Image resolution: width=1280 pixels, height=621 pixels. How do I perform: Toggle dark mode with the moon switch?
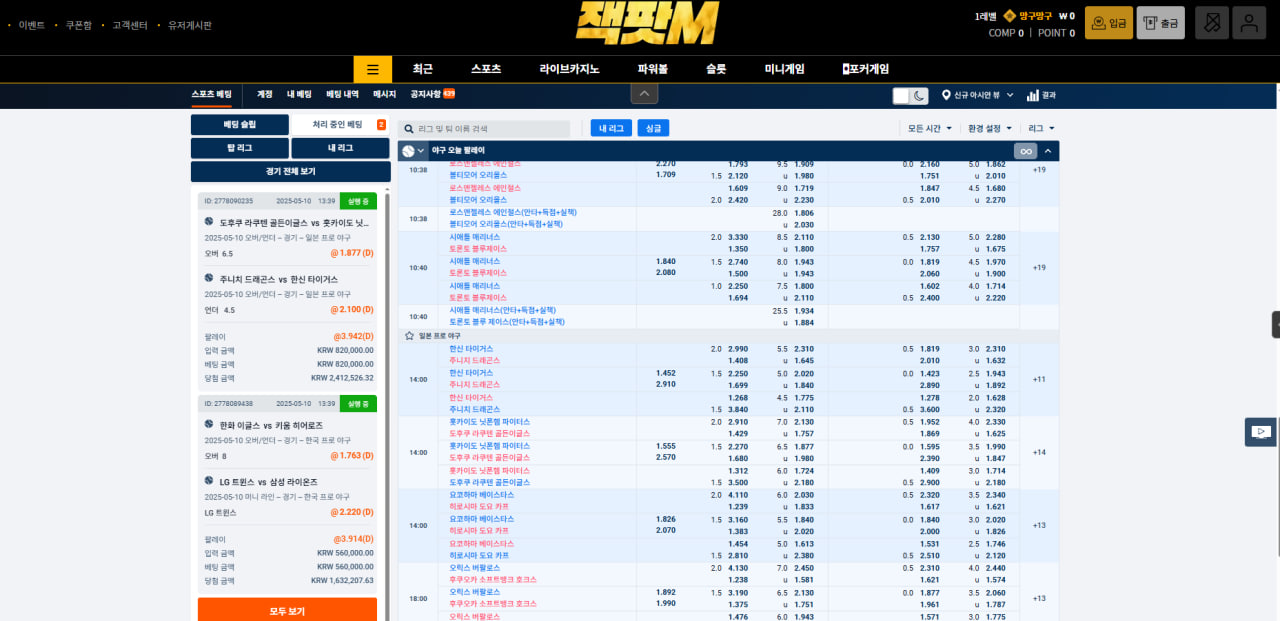pos(911,95)
